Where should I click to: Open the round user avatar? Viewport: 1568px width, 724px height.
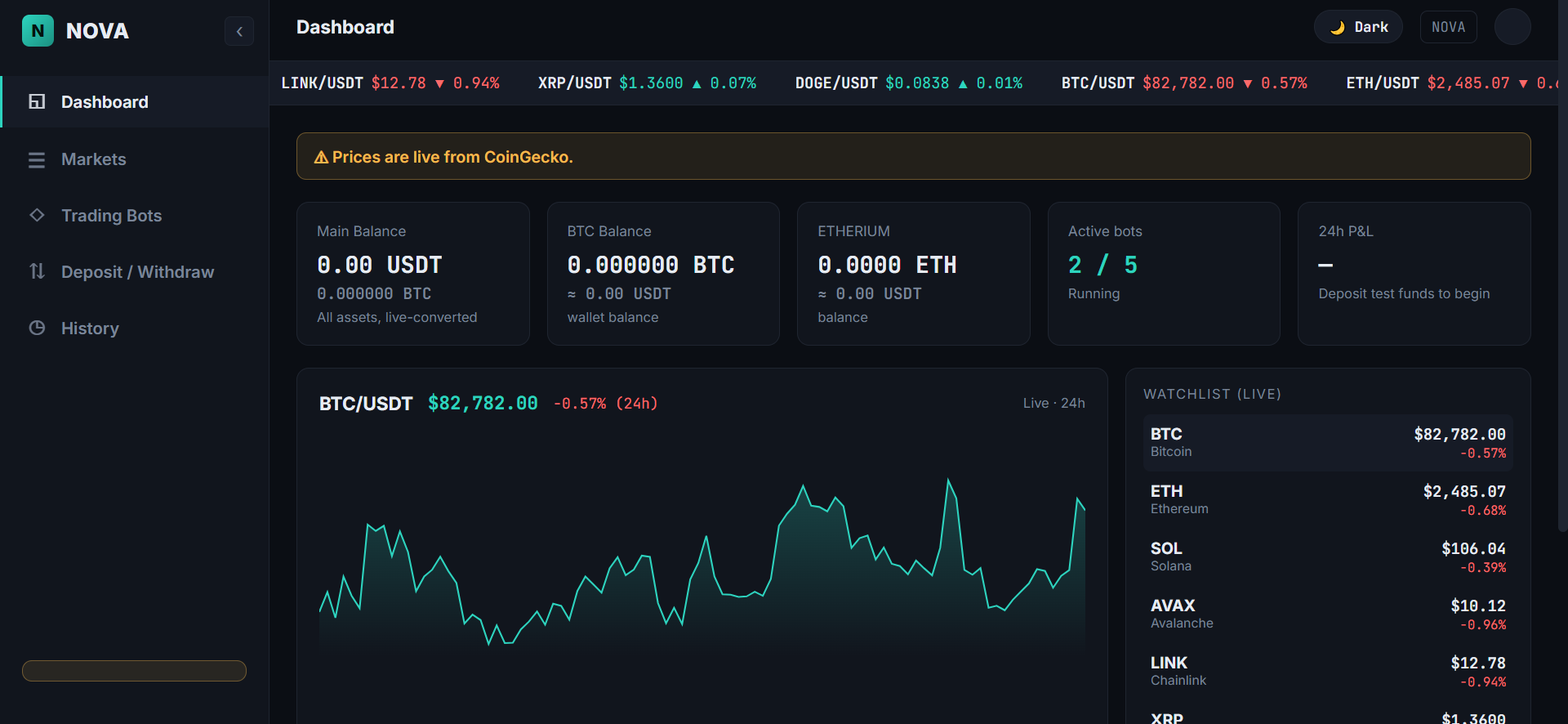pos(1512,27)
